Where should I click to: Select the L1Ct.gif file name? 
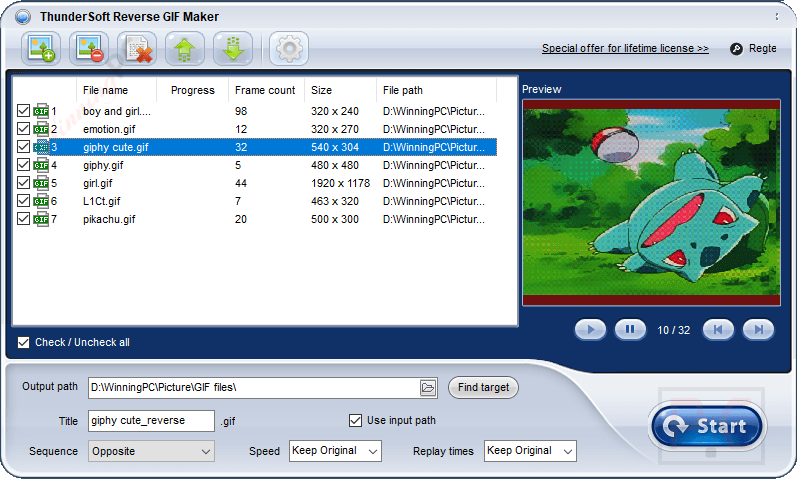[x=102, y=201]
